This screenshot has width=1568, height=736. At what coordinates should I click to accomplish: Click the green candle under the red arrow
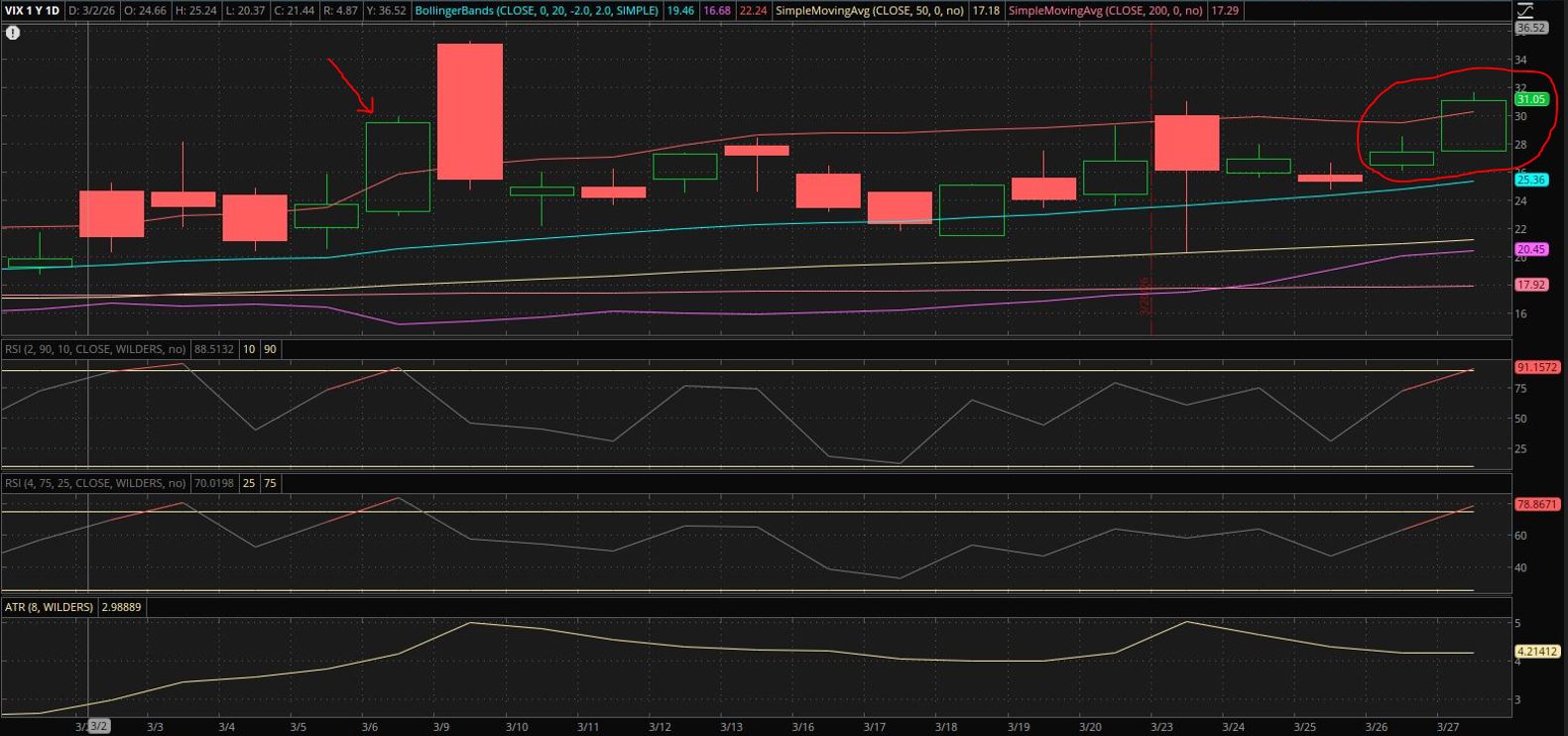pos(398,167)
